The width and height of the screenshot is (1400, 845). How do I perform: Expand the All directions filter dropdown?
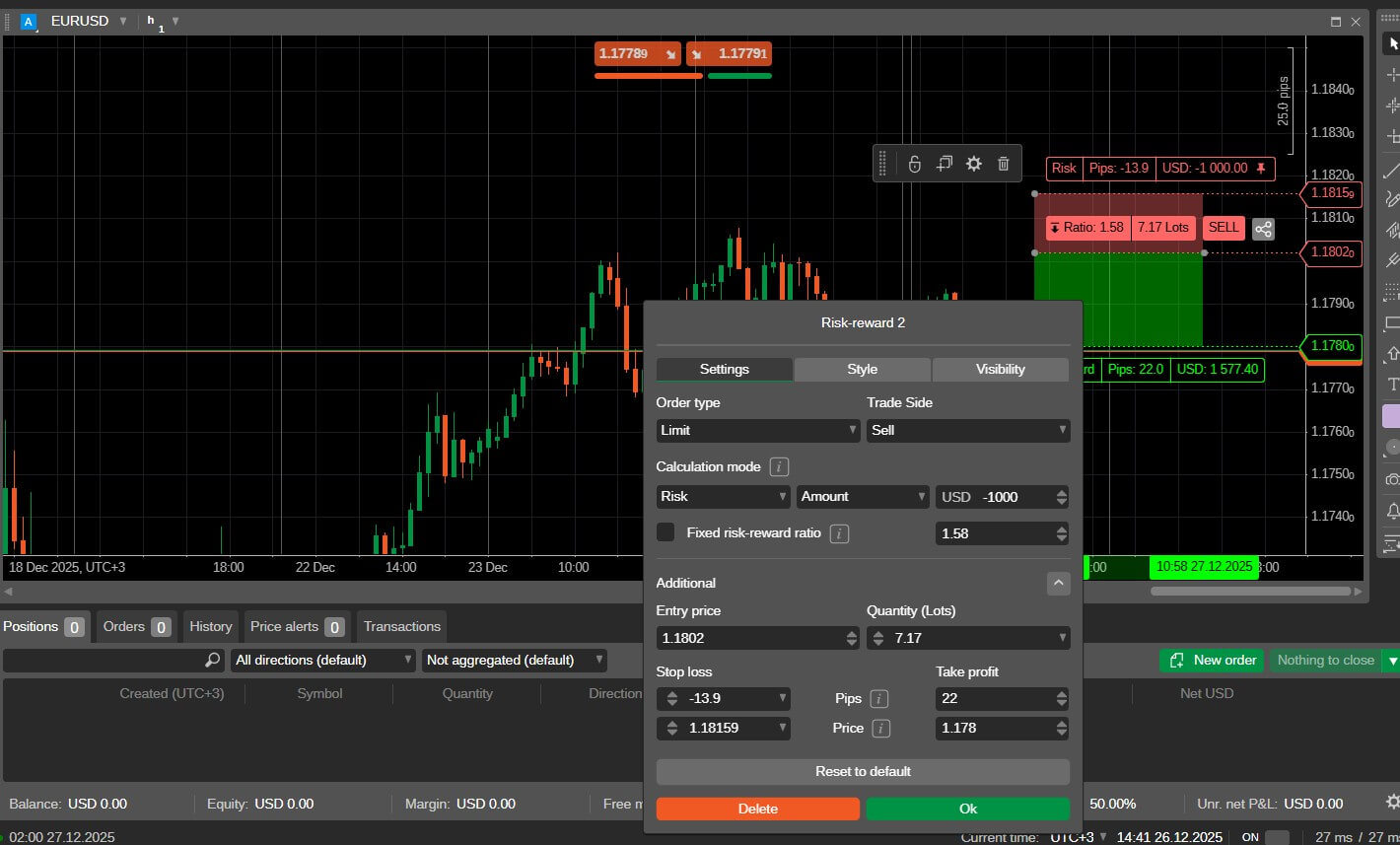[323, 660]
